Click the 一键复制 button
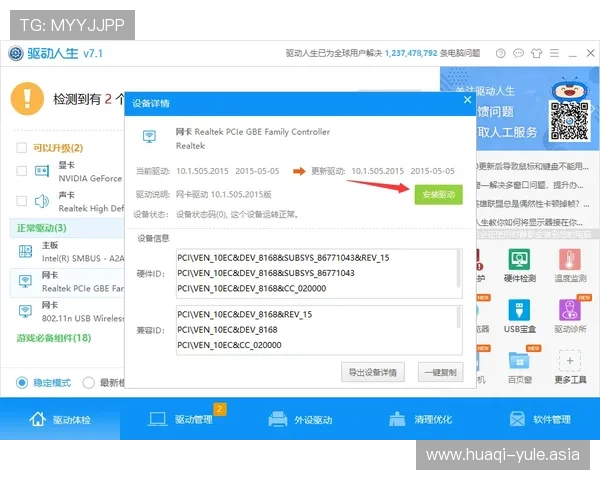600x480 pixels. coord(440,372)
